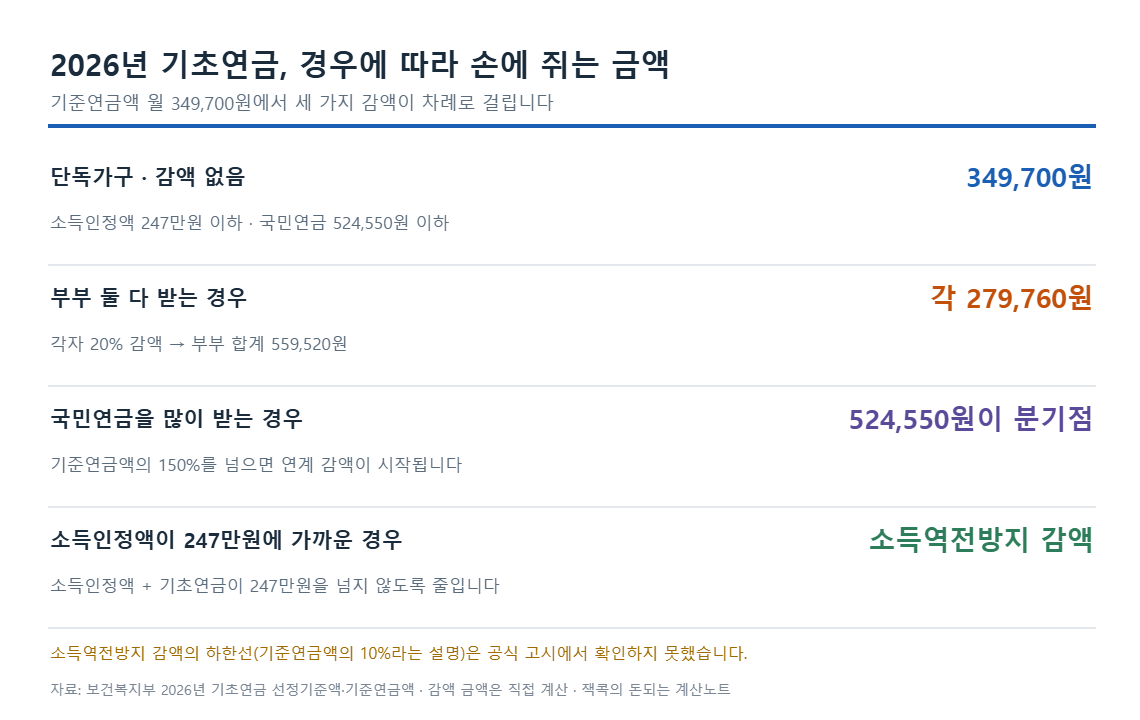Viewport: 1140px width, 720px height.
Task: Click the title 2026년 기초연금 headline
Action: (x=360, y=65)
